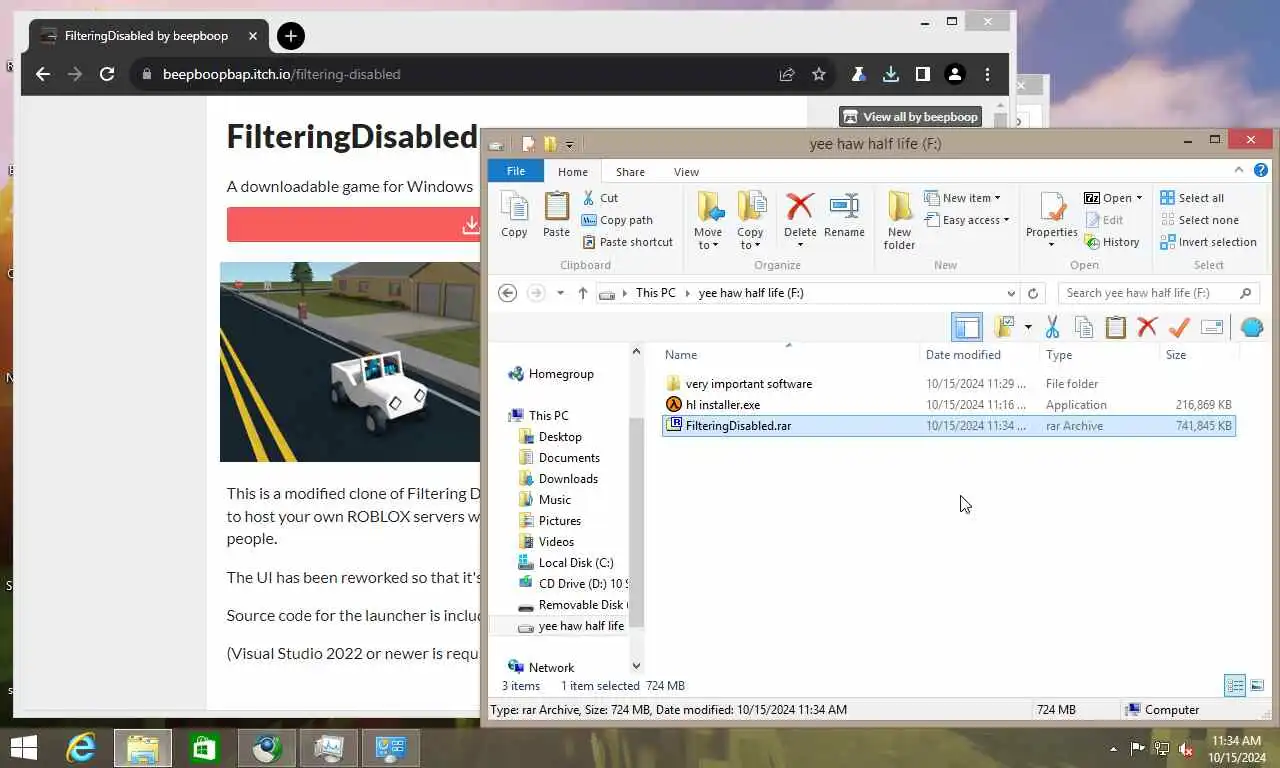Expand the Open button dropdown arrow

[x=1139, y=198]
